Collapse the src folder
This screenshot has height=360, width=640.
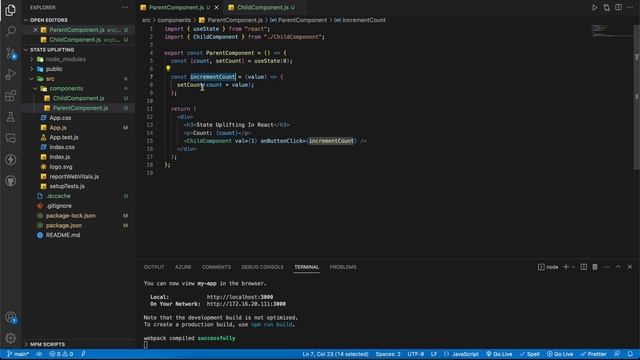click(x=49, y=79)
